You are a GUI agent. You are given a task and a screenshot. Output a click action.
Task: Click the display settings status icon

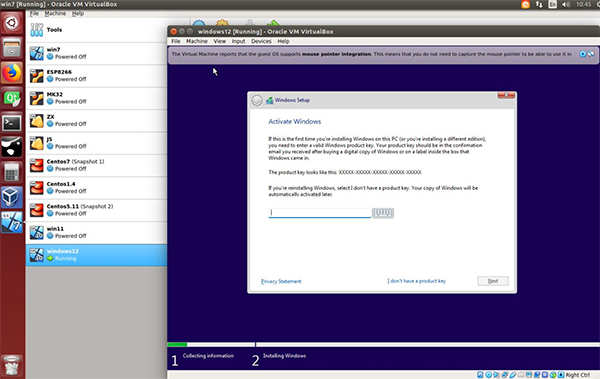pos(529,374)
